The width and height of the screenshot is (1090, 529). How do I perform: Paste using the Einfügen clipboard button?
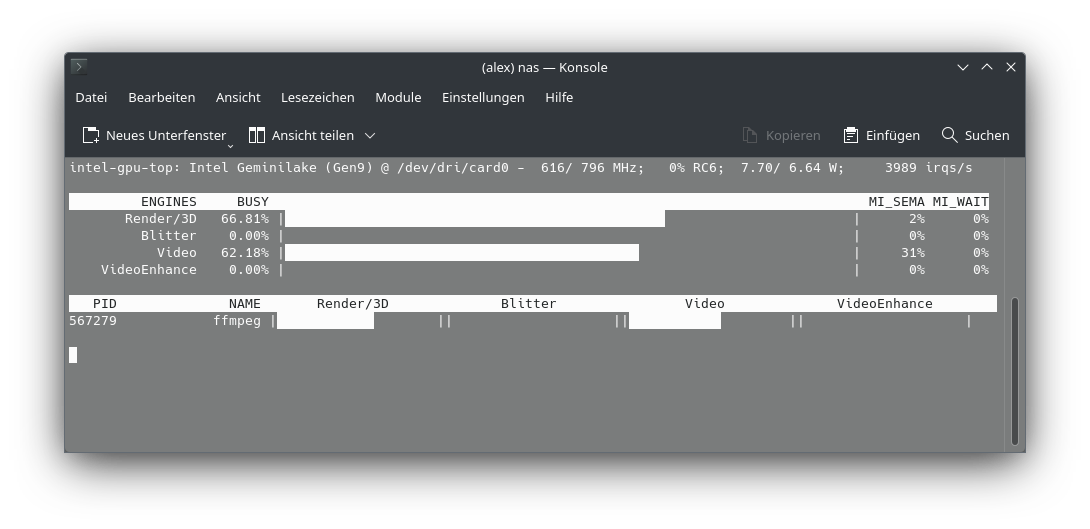[x=881, y=135]
